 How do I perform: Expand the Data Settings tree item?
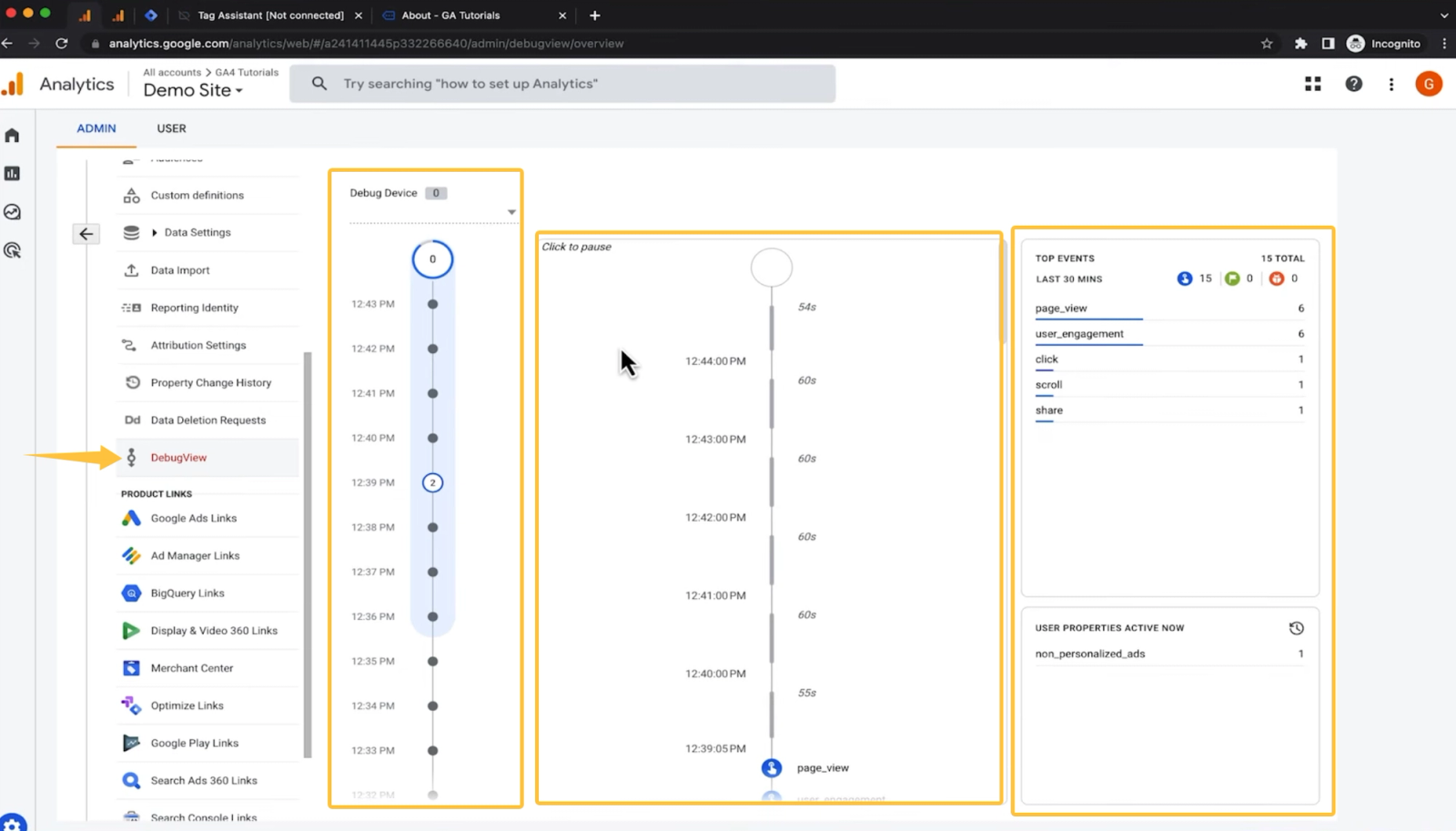point(154,233)
